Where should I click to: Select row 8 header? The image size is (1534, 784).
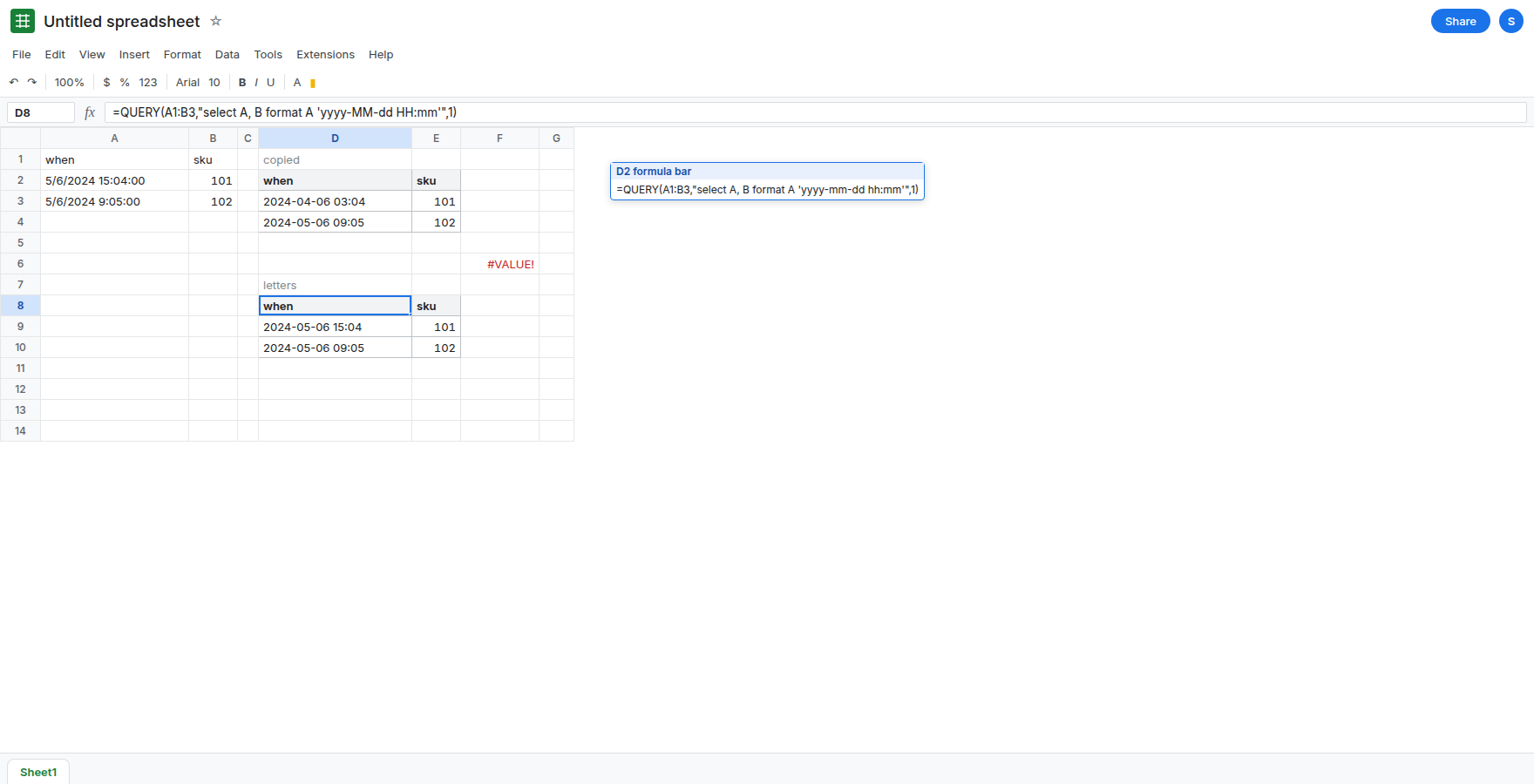(20, 306)
